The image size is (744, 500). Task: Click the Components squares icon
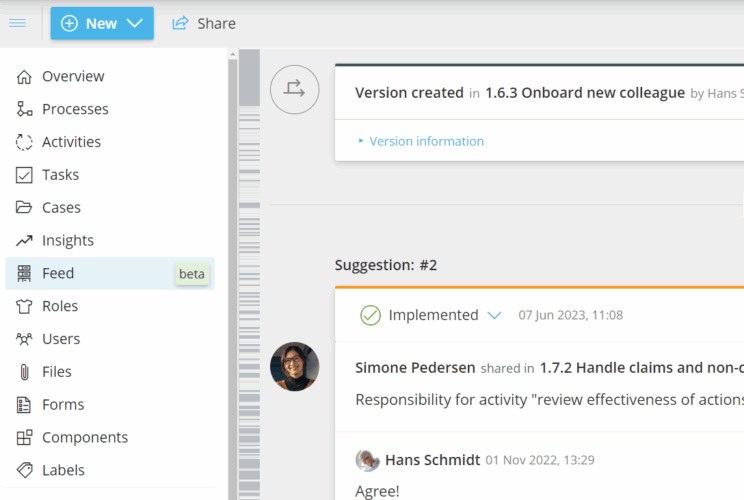[24, 438]
